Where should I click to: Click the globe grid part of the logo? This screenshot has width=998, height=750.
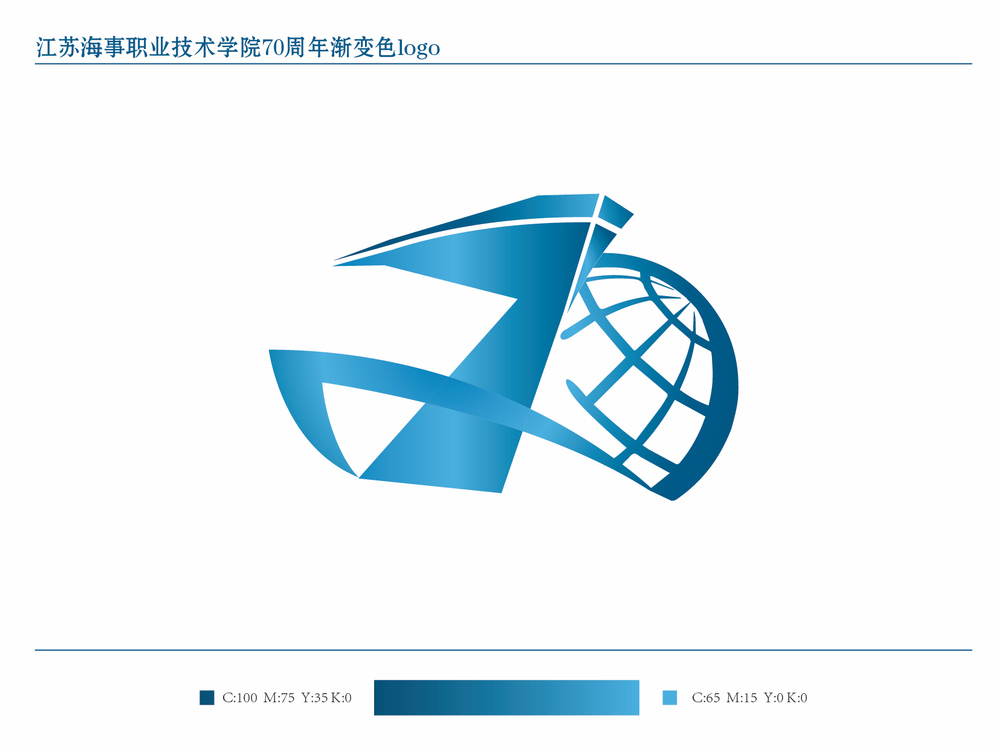[650, 377]
